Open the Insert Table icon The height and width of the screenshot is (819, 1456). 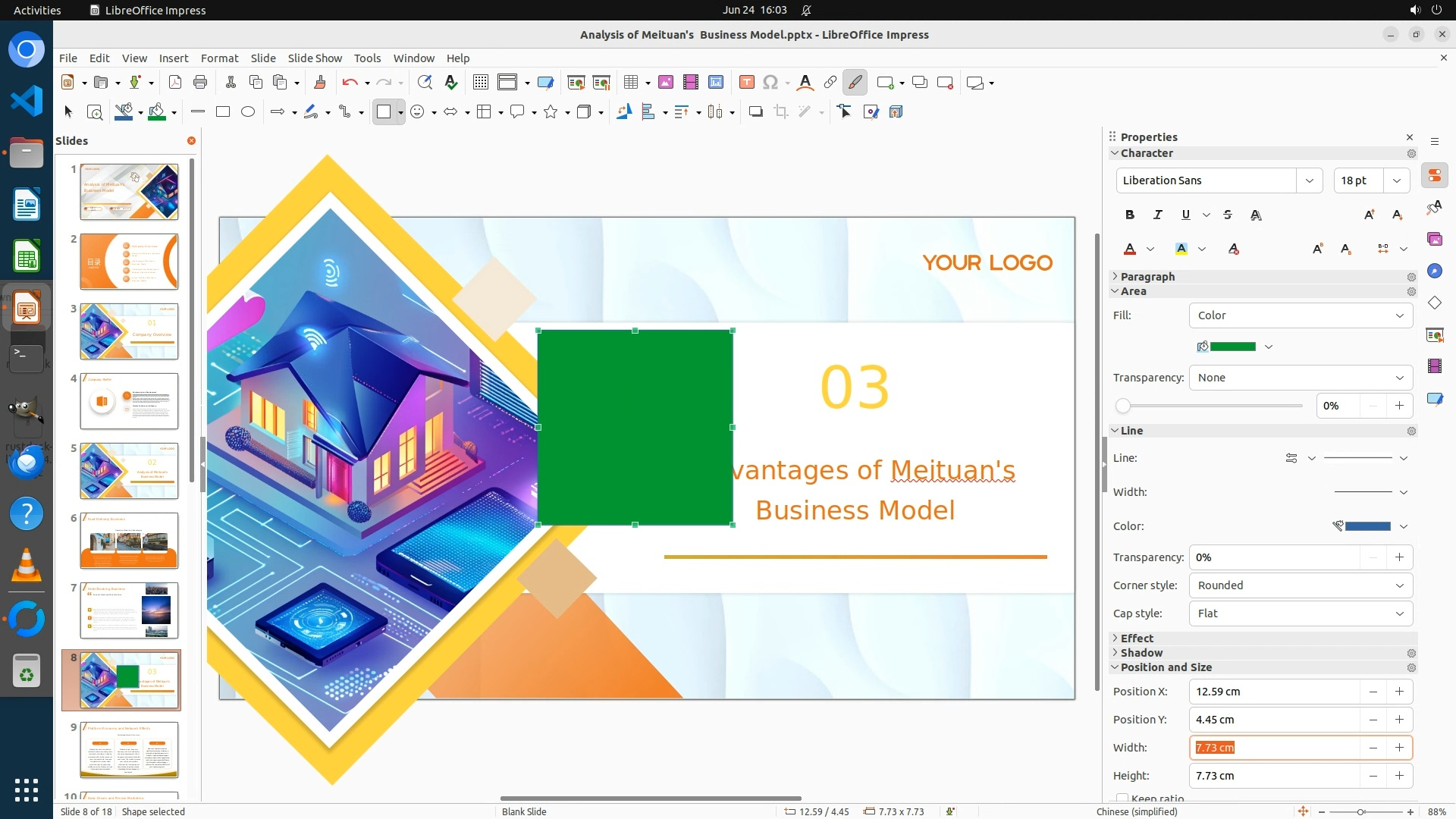coord(630,82)
